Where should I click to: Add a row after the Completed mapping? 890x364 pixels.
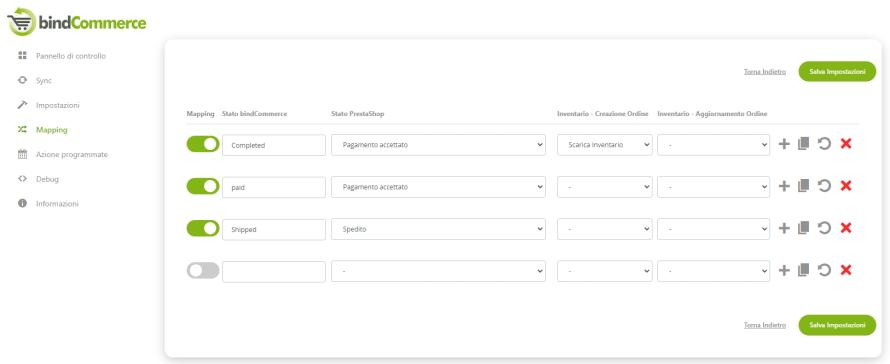point(784,144)
